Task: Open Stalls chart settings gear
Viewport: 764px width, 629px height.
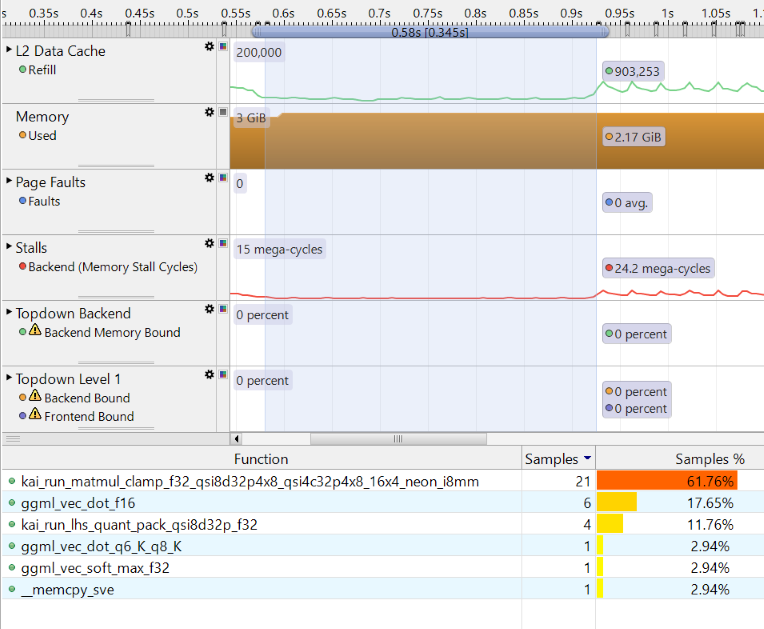Action: pyautogui.click(x=209, y=243)
